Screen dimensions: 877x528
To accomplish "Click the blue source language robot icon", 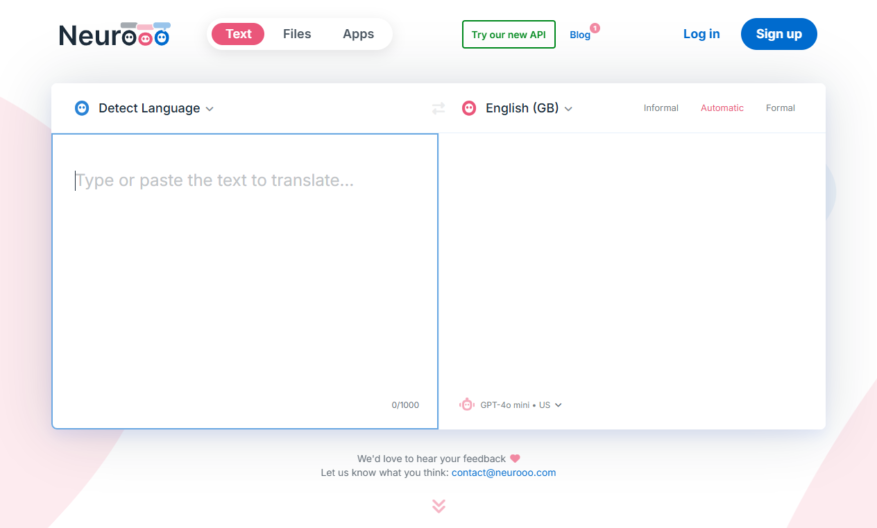I will [x=82, y=108].
